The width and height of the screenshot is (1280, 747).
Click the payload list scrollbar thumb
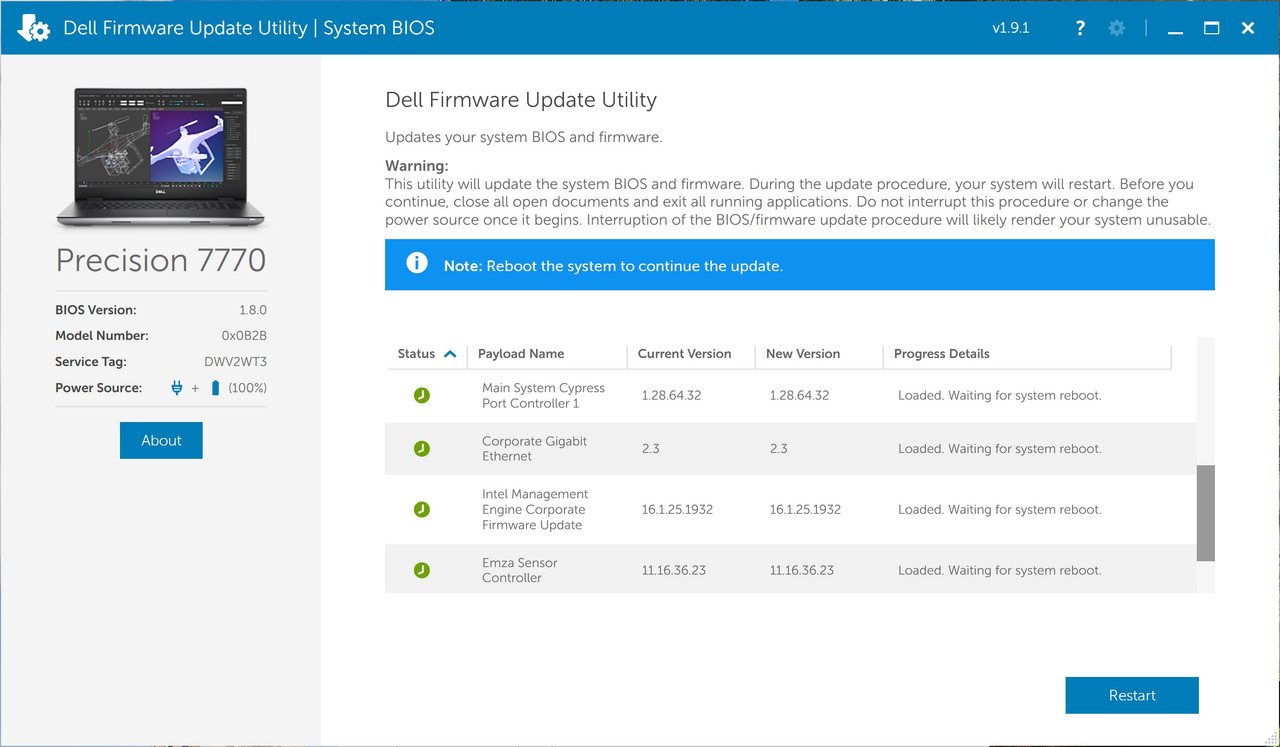point(1206,512)
